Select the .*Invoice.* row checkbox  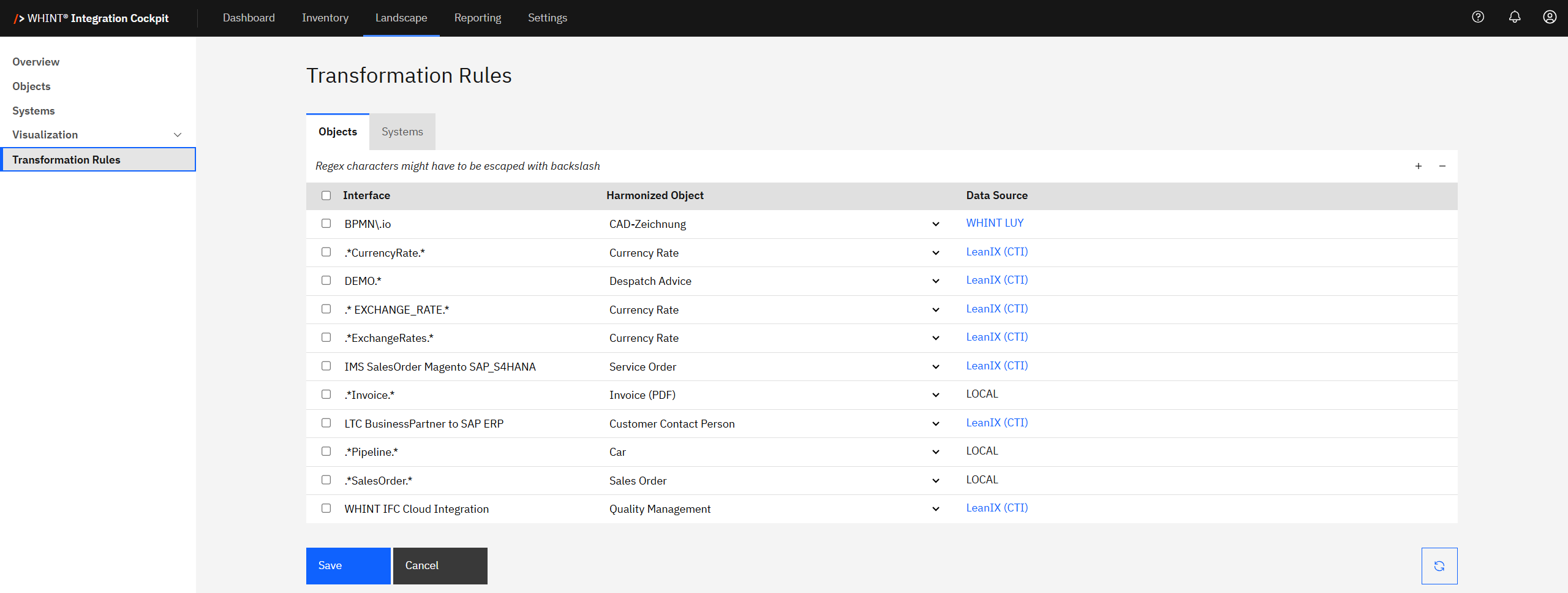coord(326,395)
